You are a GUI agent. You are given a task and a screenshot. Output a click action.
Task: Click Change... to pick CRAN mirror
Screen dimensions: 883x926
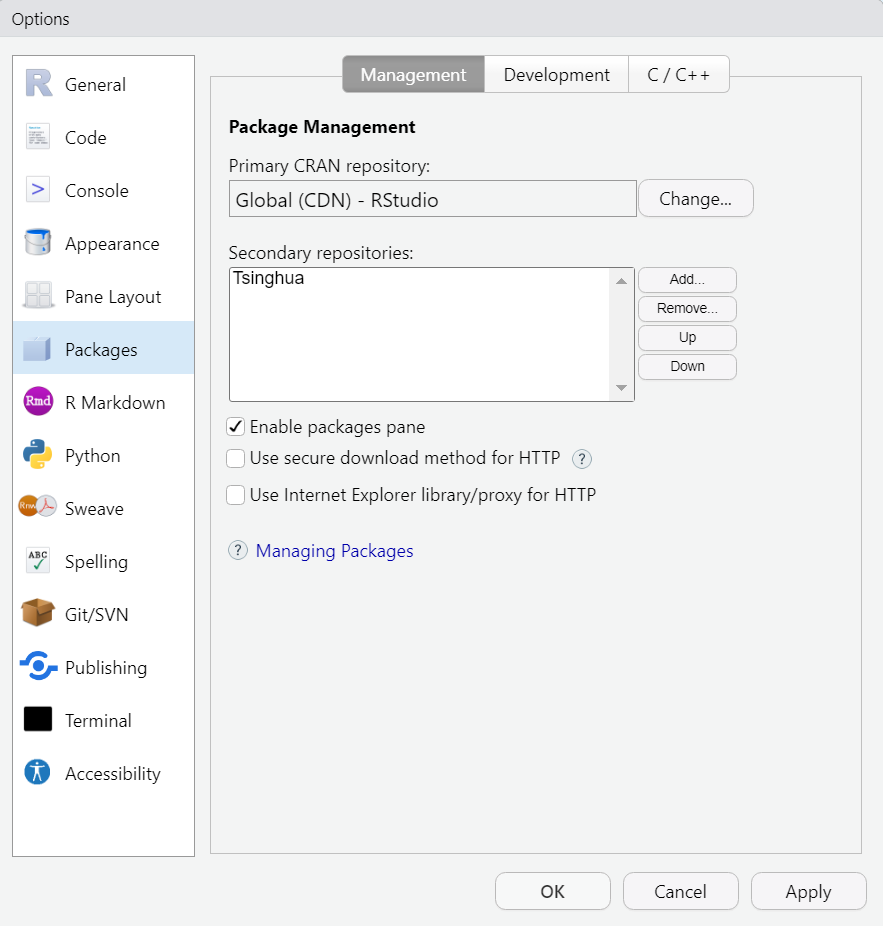pos(696,198)
